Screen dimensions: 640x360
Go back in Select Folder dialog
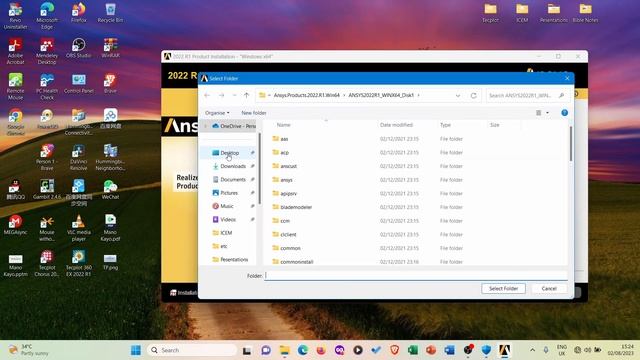click(207, 95)
